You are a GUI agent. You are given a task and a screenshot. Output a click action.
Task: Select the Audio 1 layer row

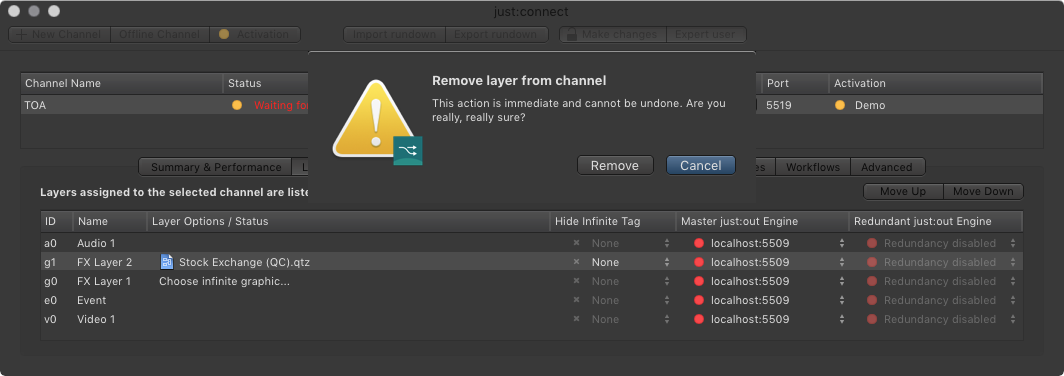point(531,243)
